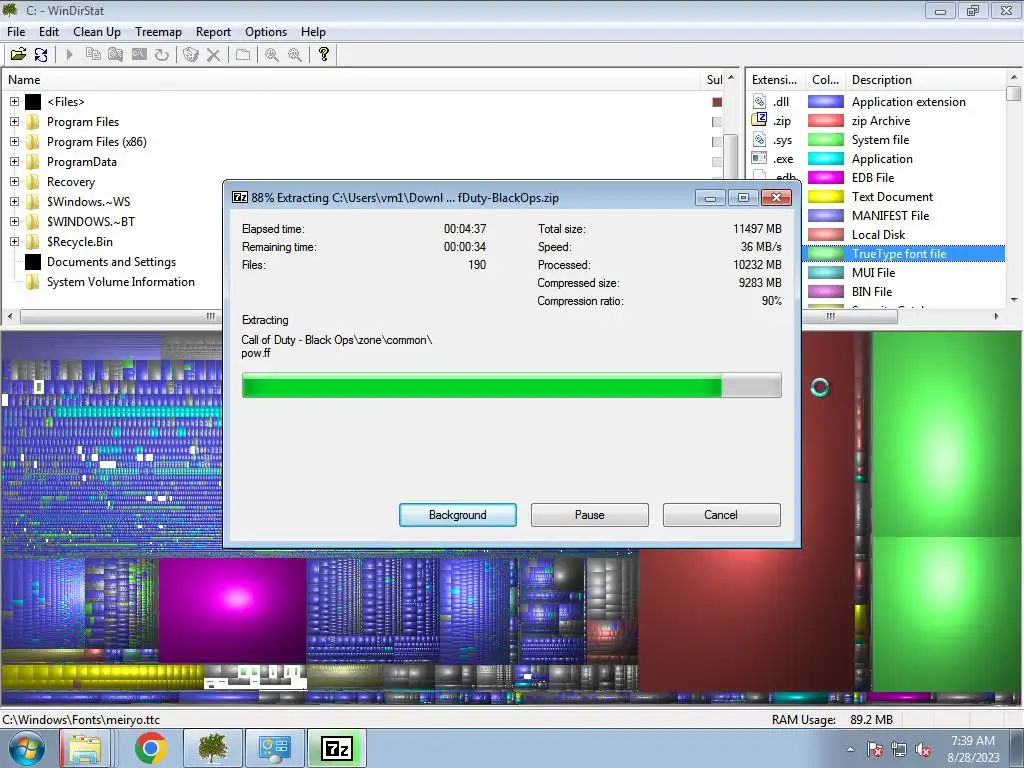The height and width of the screenshot is (768, 1024).
Task: Click the Open folder toolbar icon
Action: (x=18, y=54)
